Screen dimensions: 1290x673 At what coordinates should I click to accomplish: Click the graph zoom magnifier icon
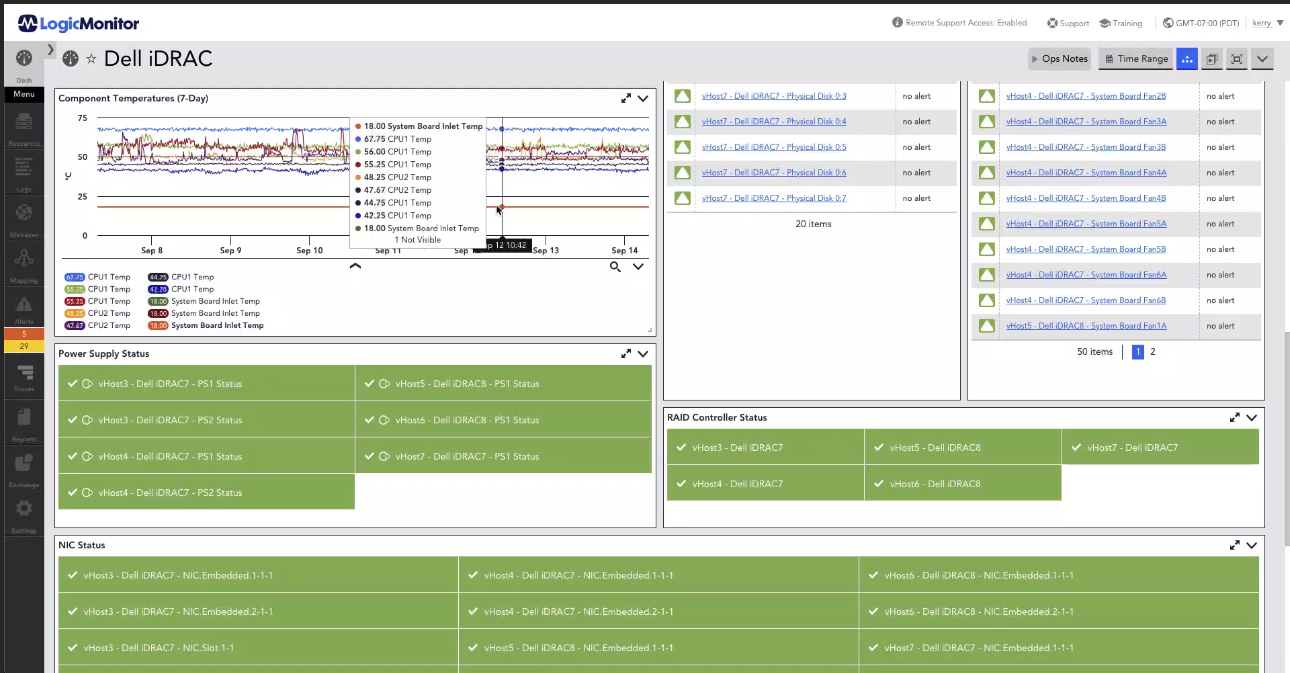point(616,267)
